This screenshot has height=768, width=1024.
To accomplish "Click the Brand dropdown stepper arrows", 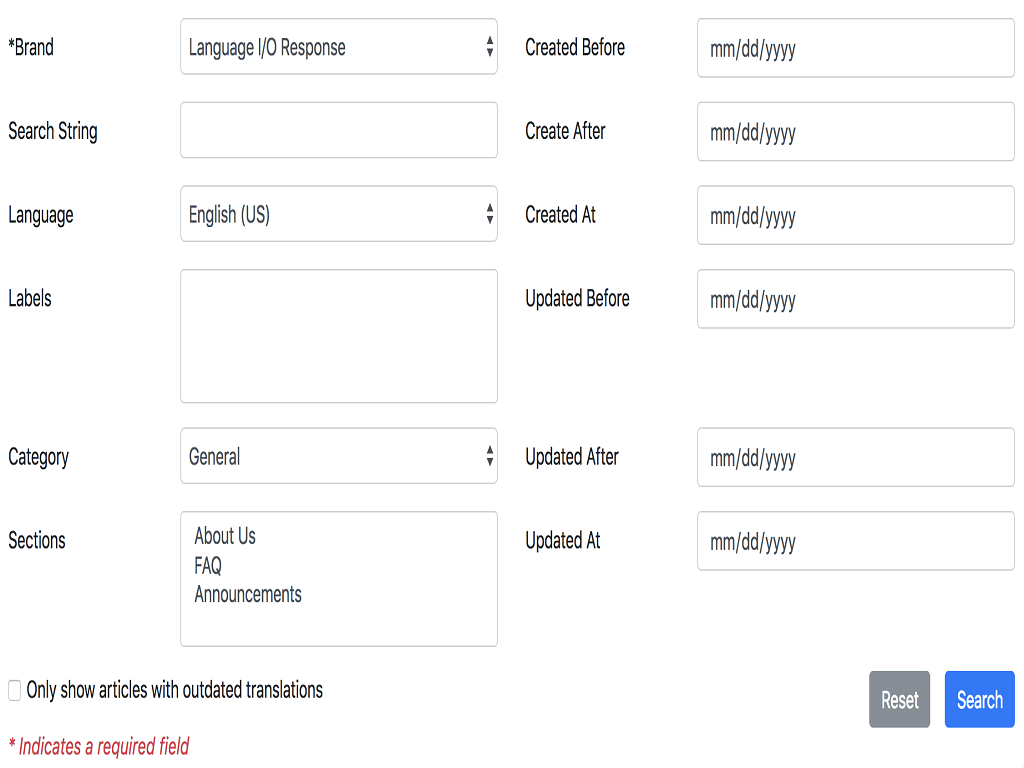I will tap(489, 47).
